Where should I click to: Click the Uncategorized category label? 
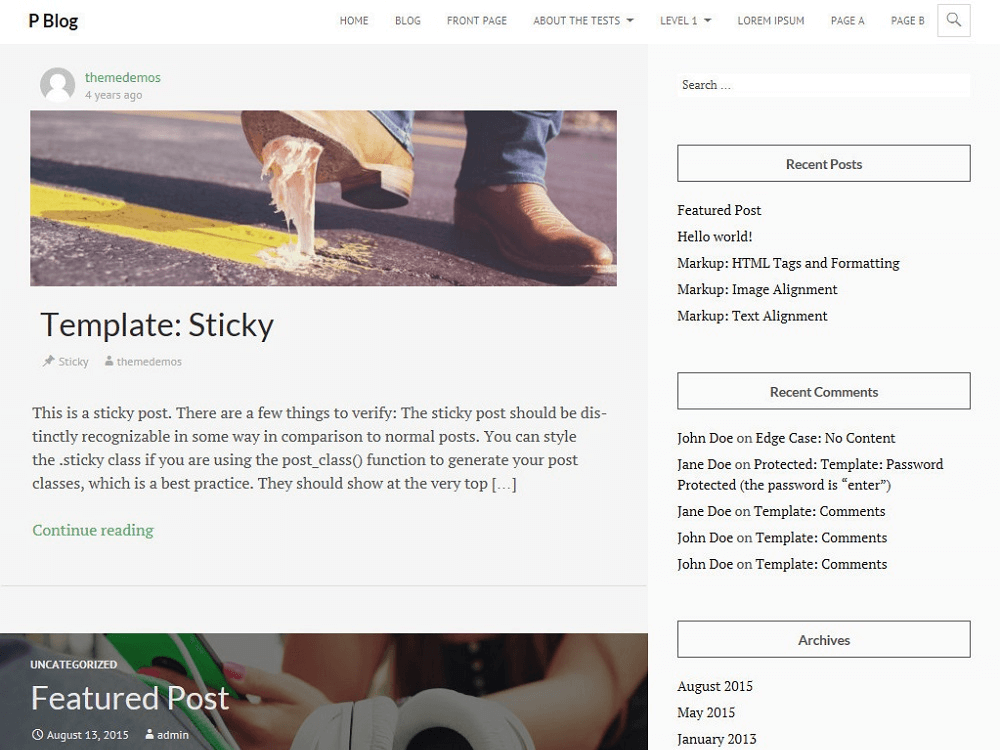click(73, 665)
